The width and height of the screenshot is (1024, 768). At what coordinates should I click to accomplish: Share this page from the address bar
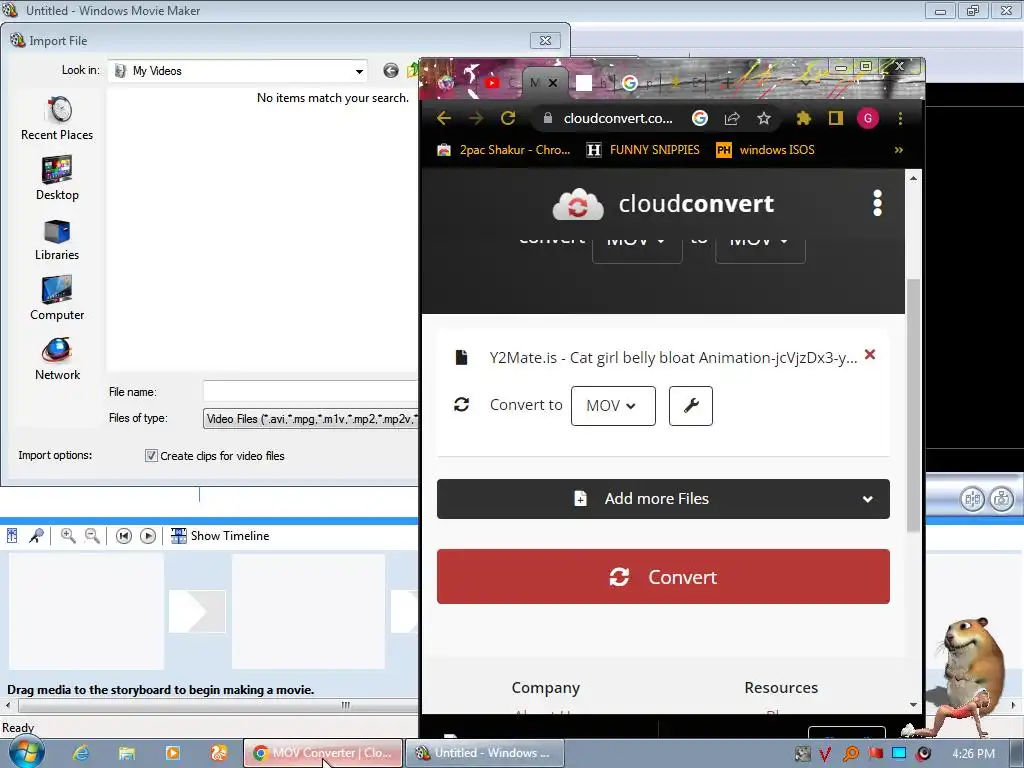click(731, 118)
